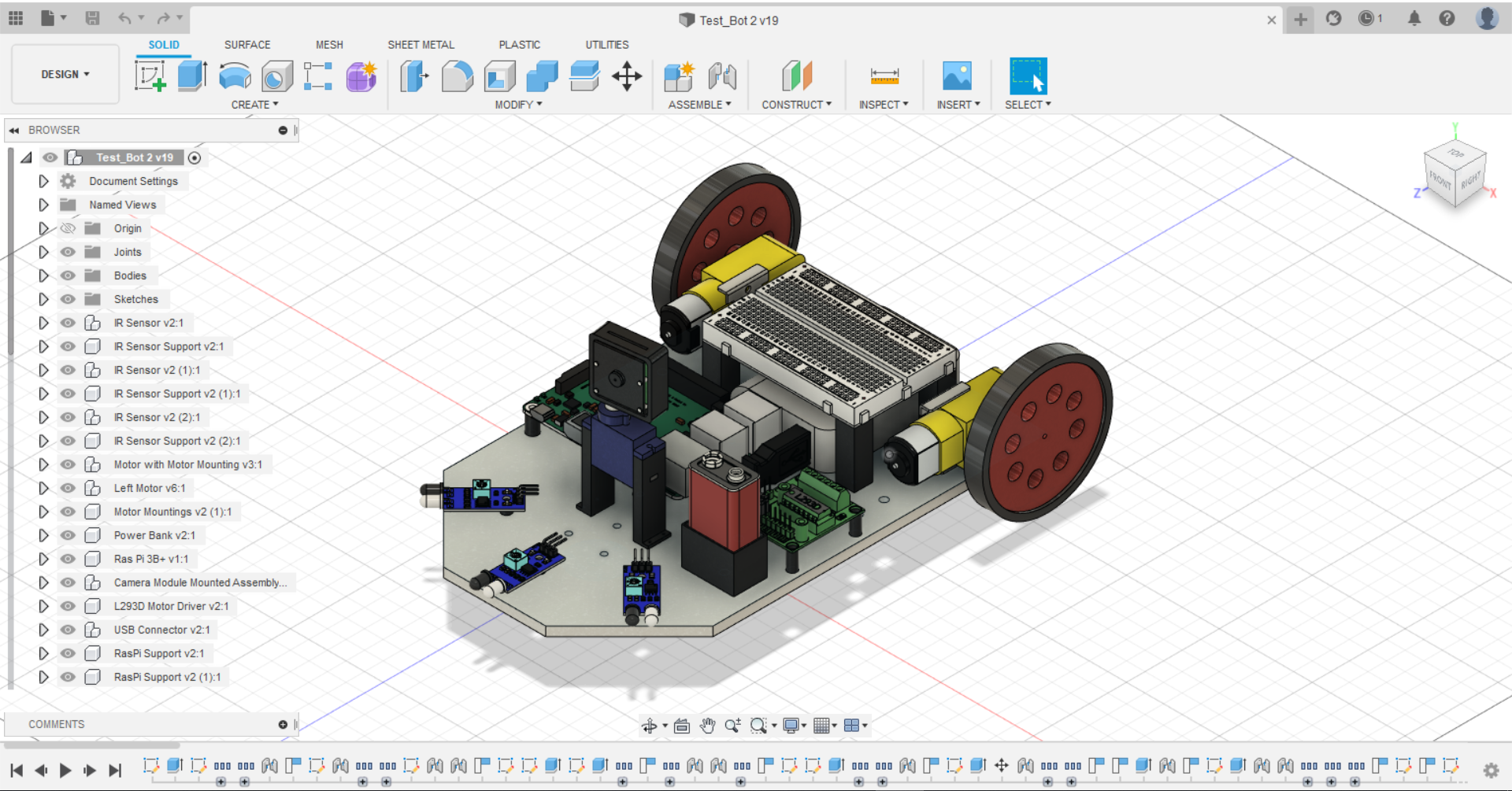Switch to the SHEET METAL tab
Screen dimensions: 1512x791
(421, 45)
